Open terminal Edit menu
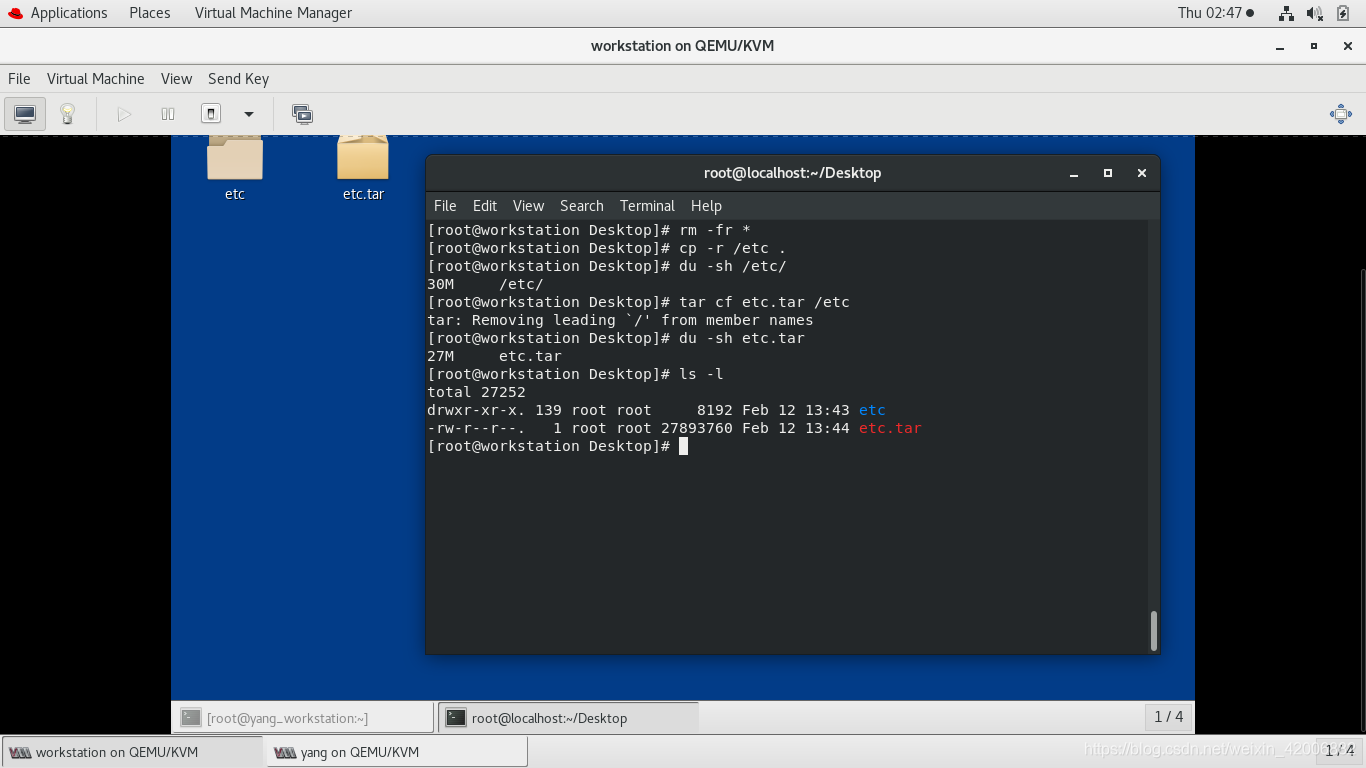 [x=485, y=206]
